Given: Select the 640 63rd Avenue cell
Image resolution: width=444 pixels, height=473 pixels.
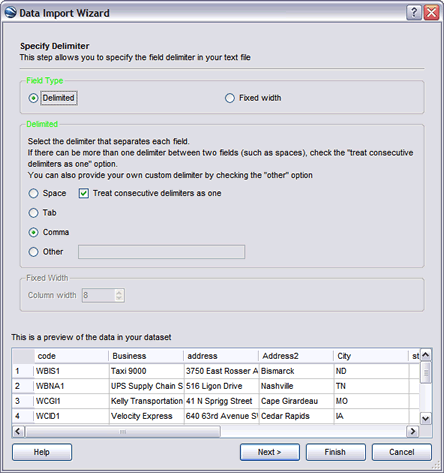Looking at the screenshot, I should (221, 416).
